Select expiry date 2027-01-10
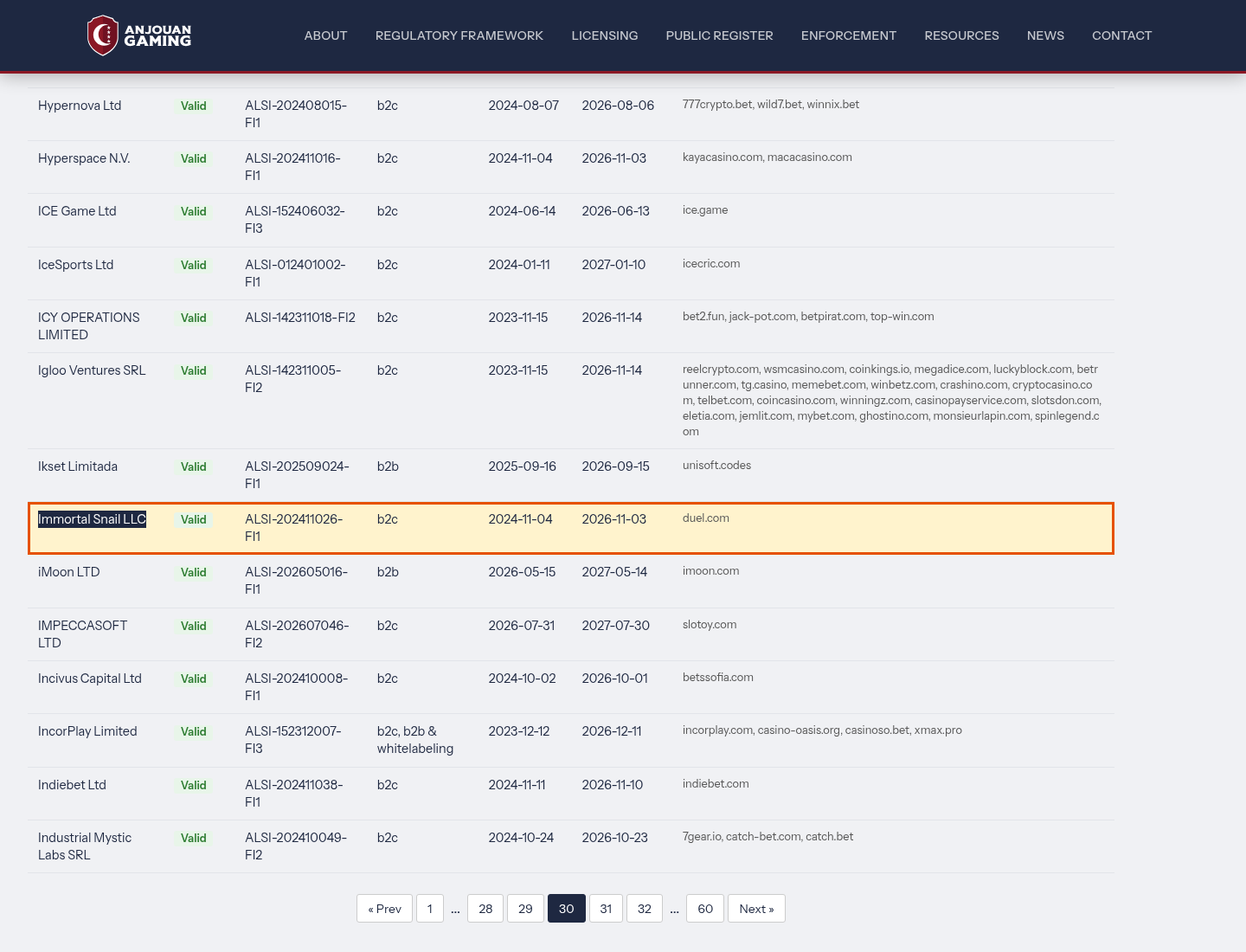The image size is (1246, 952). (x=613, y=265)
